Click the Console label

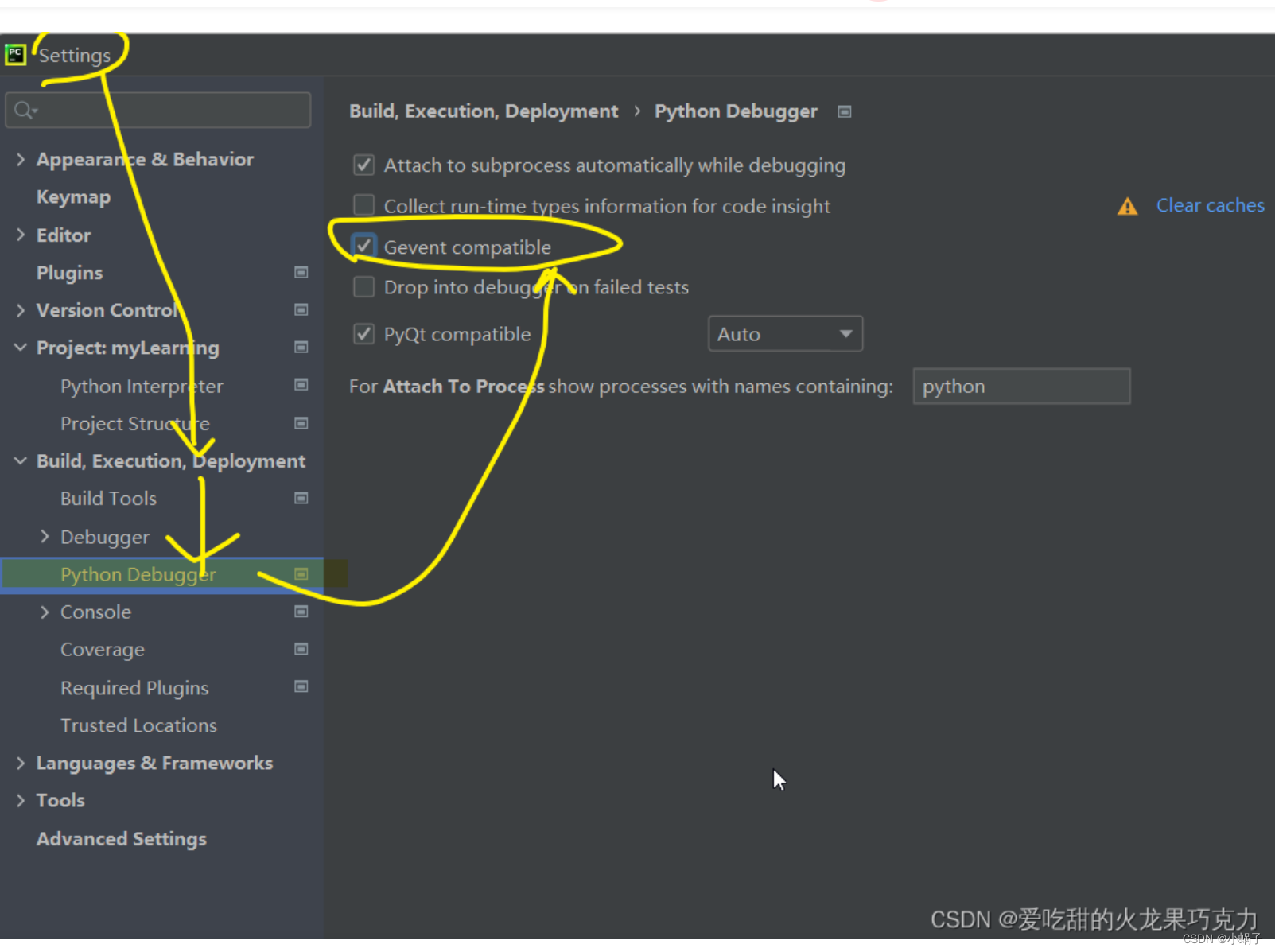[x=95, y=612]
